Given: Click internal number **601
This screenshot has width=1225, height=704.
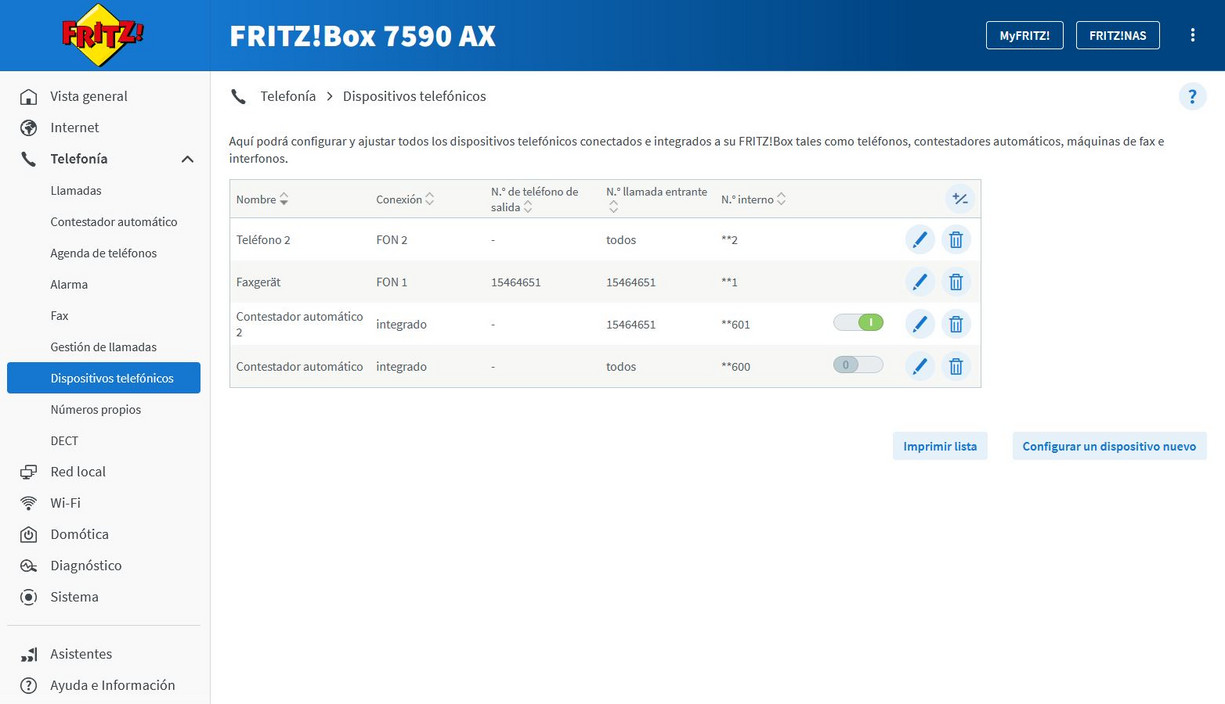Looking at the screenshot, I should pos(736,324).
